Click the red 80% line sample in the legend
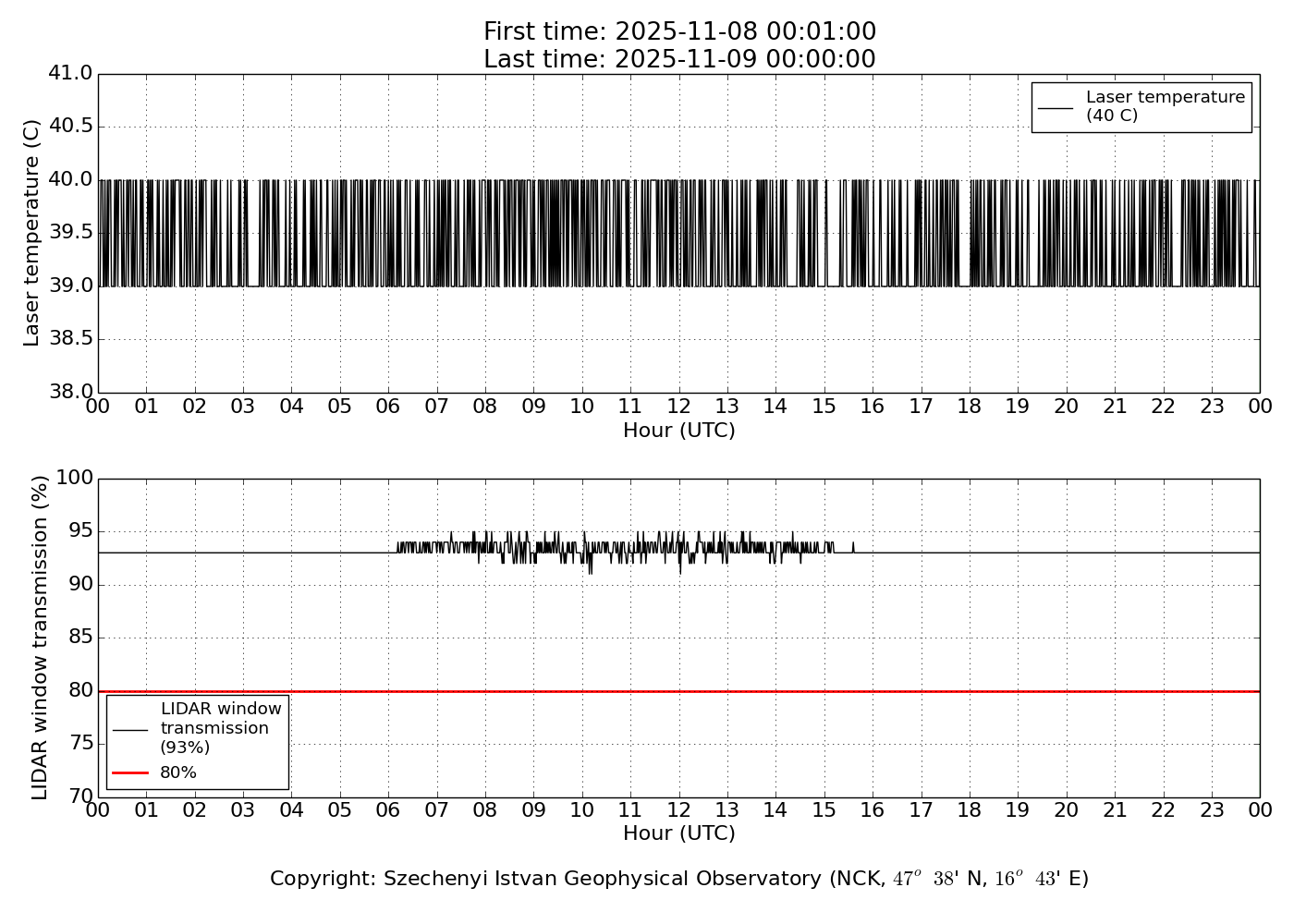 [x=130, y=772]
